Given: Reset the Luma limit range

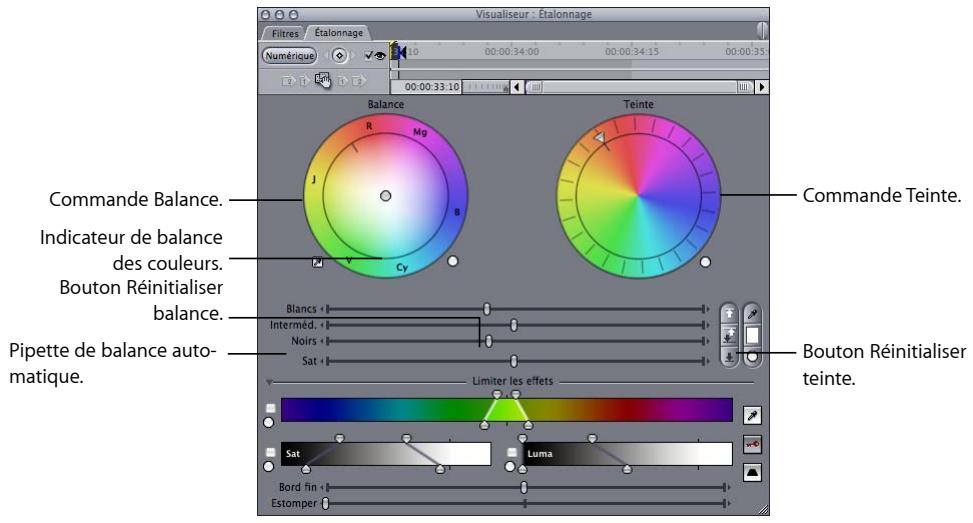Looking at the screenshot, I should click(x=510, y=466).
